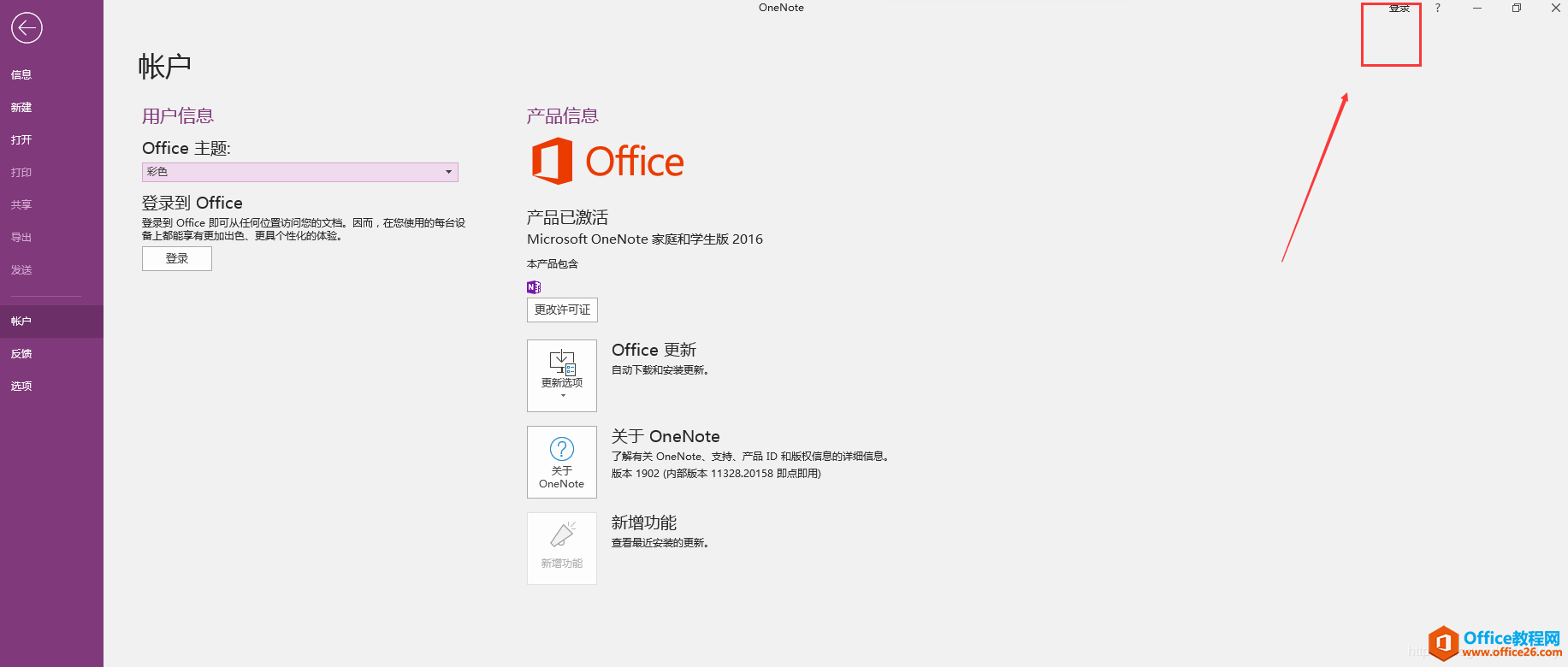Click the 登录 link in the title bar

tap(1399, 8)
